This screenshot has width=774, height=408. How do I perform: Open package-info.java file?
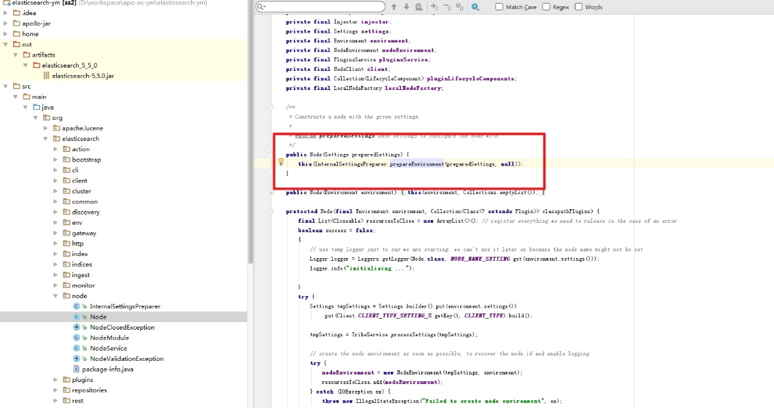[x=108, y=369]
